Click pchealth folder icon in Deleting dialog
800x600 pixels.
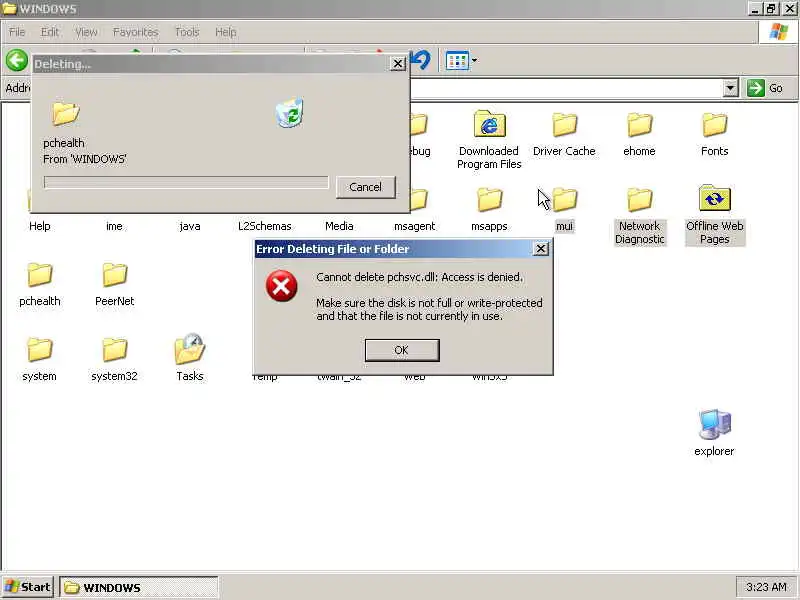coord(66,113)
